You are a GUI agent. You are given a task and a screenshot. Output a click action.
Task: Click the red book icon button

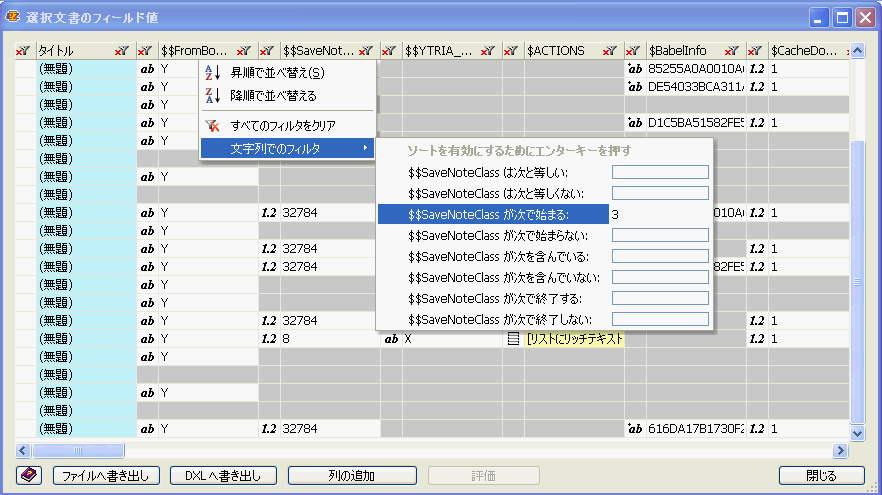coord(28,475)
